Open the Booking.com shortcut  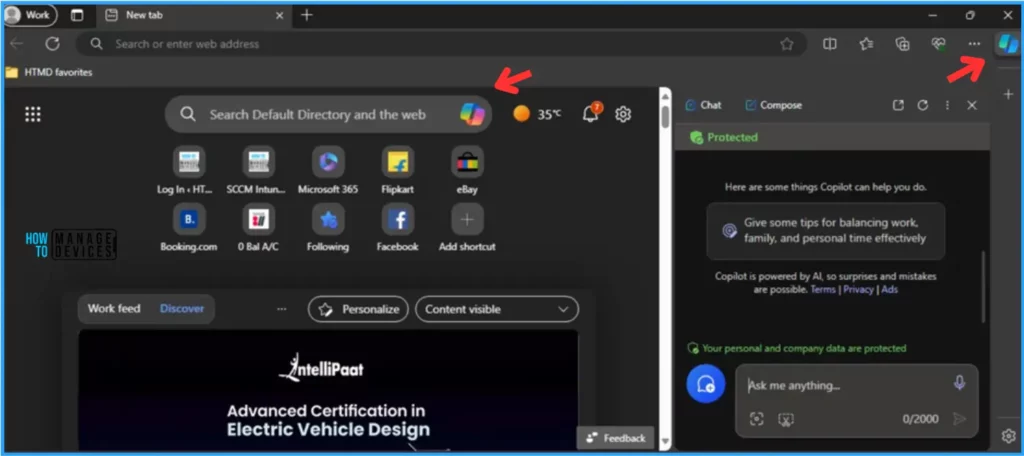pyautogui.click(x=189, y=228)
